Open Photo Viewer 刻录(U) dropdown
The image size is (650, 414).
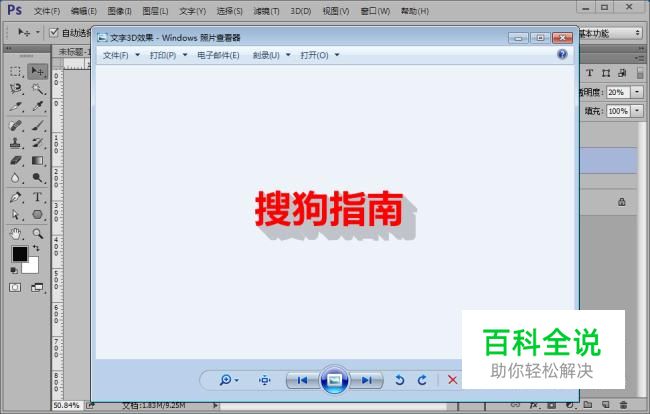tap(272, 55)
